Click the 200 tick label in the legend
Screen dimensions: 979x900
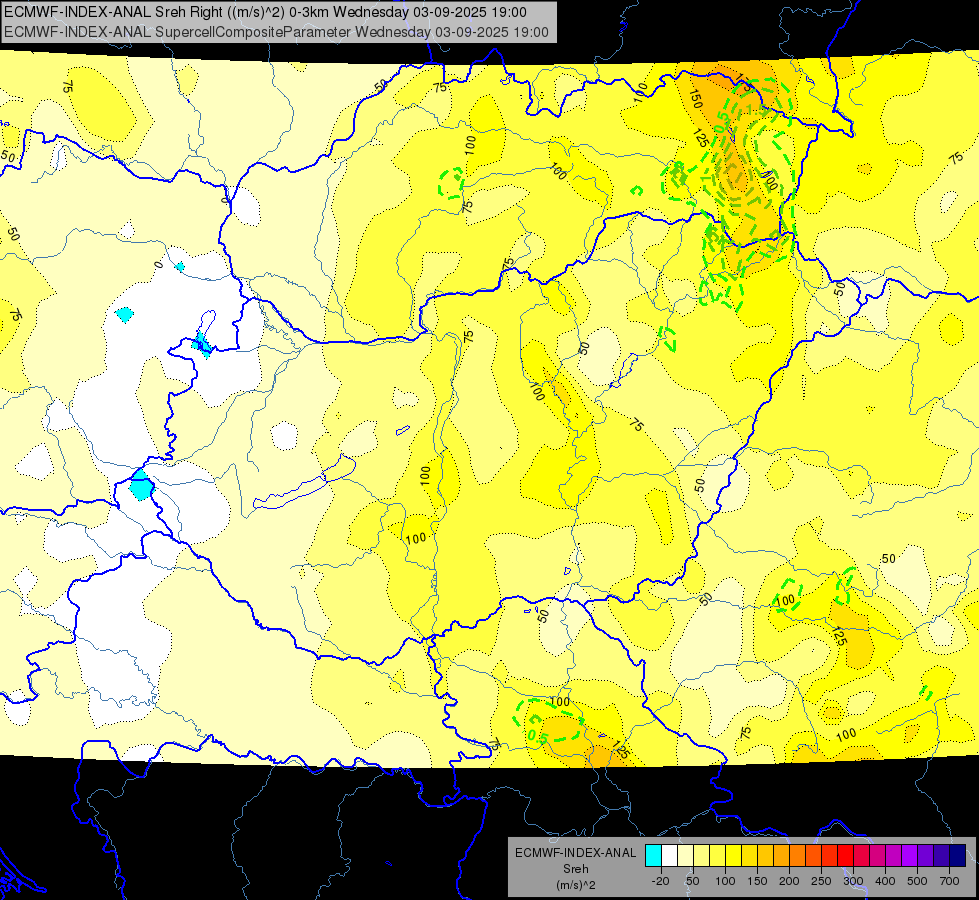pyautogui.click(x=789, y=881)
